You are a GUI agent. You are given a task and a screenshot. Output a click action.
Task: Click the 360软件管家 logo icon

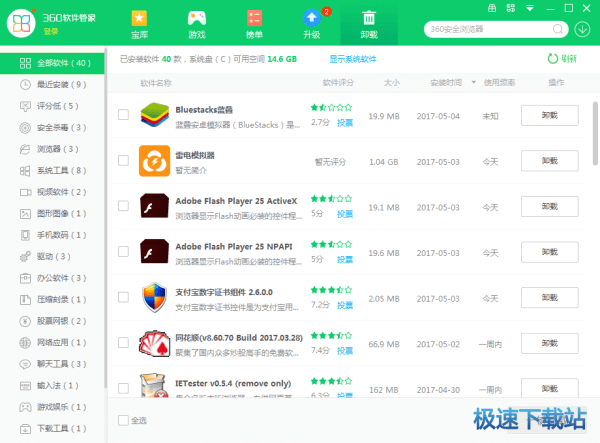click(x=21, y=23)
